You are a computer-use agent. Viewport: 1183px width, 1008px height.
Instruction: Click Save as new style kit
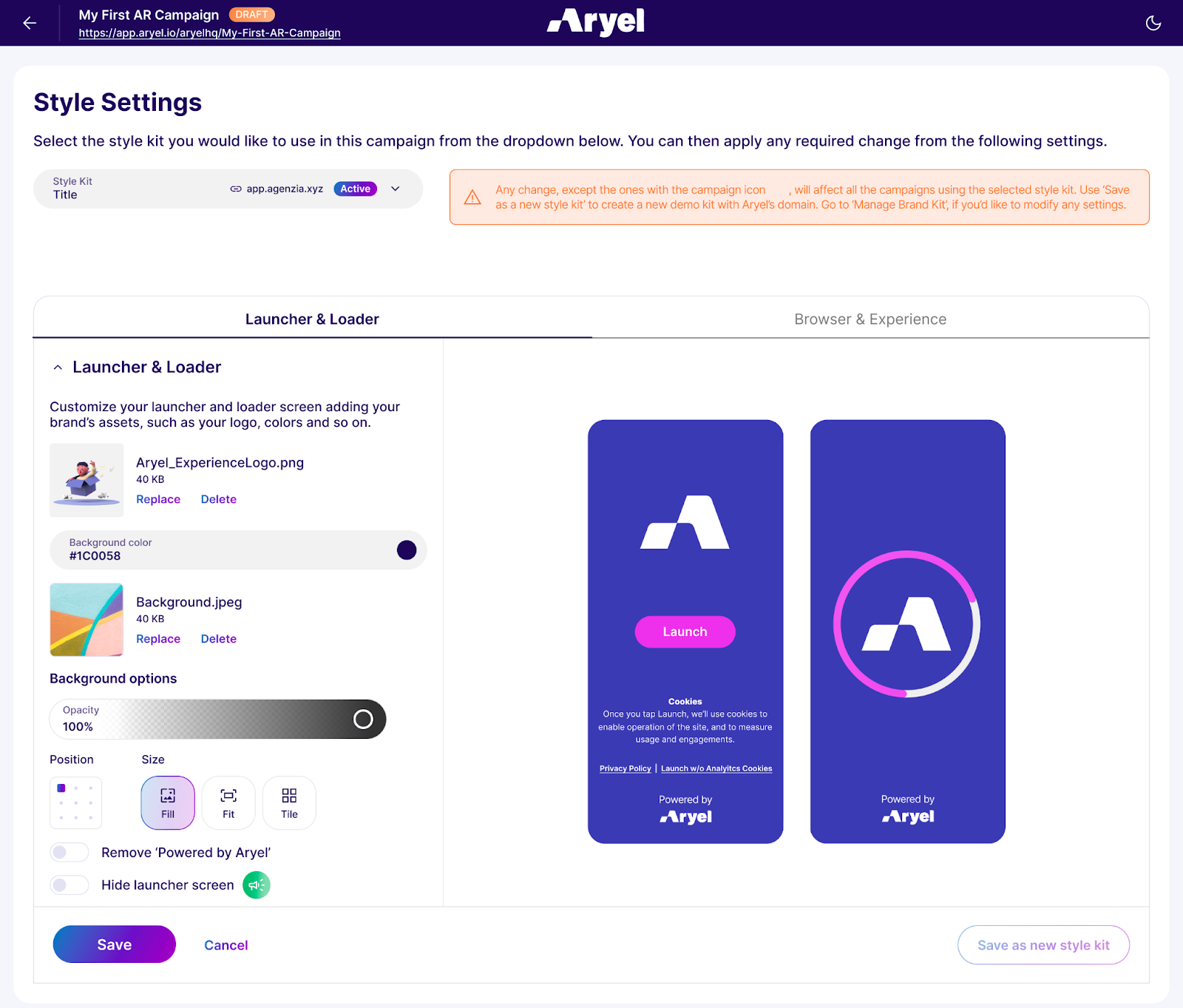coord(1043,945)
